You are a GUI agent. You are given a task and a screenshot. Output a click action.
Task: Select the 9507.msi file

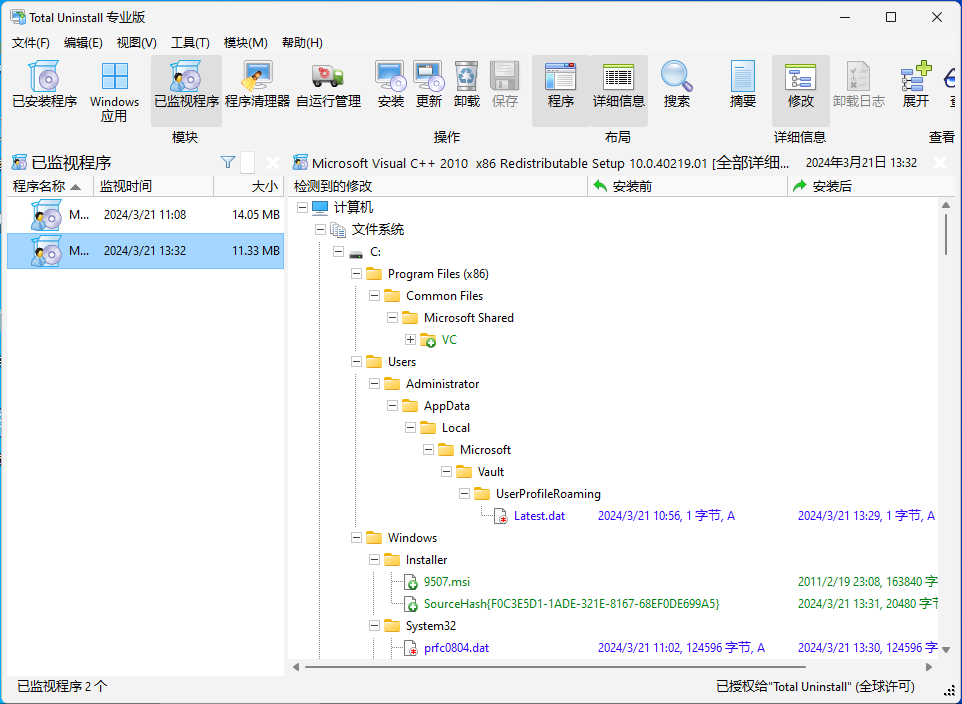(x=447, y=582)
